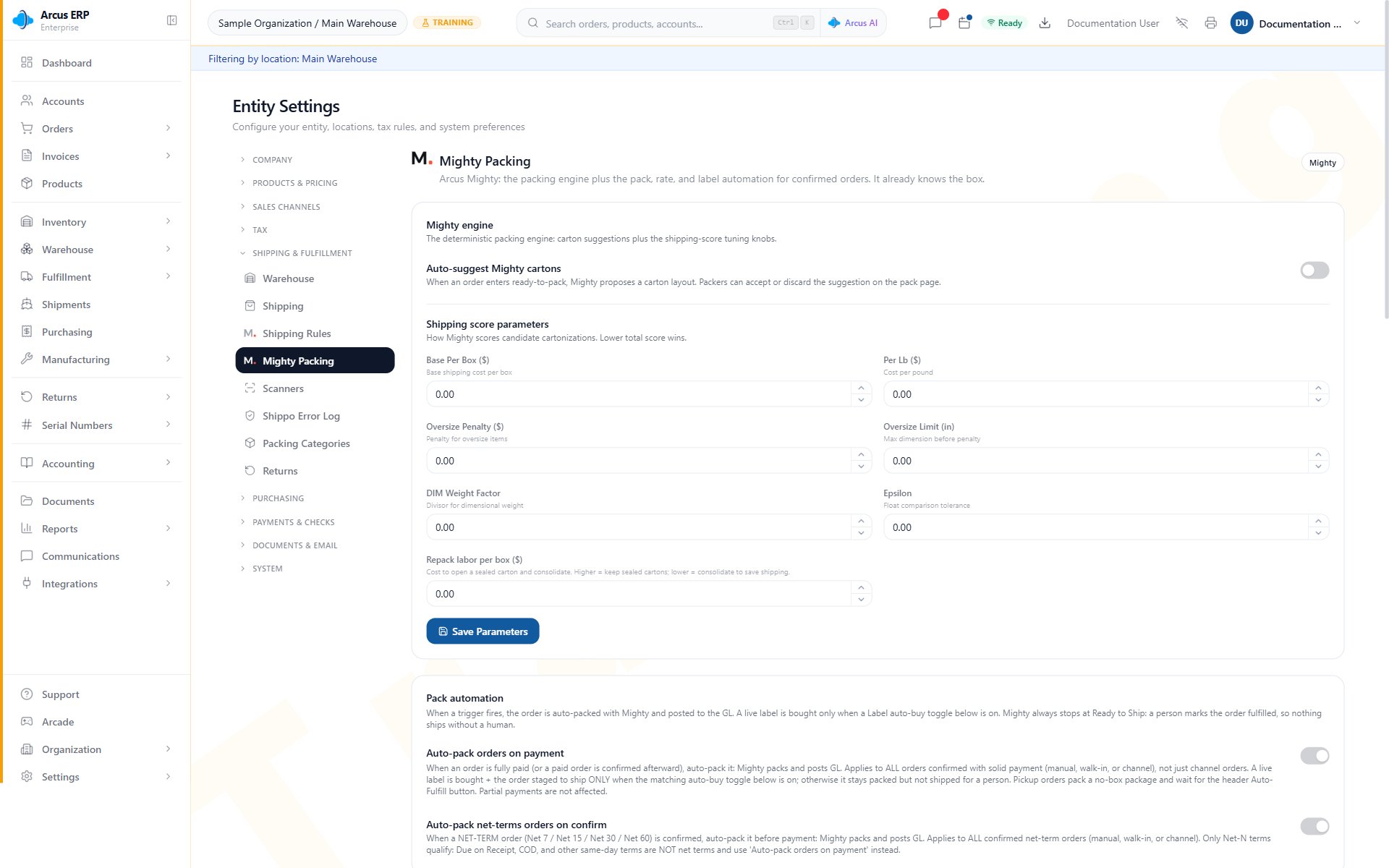Expand the TAX settings section

[x=315, y=230]
